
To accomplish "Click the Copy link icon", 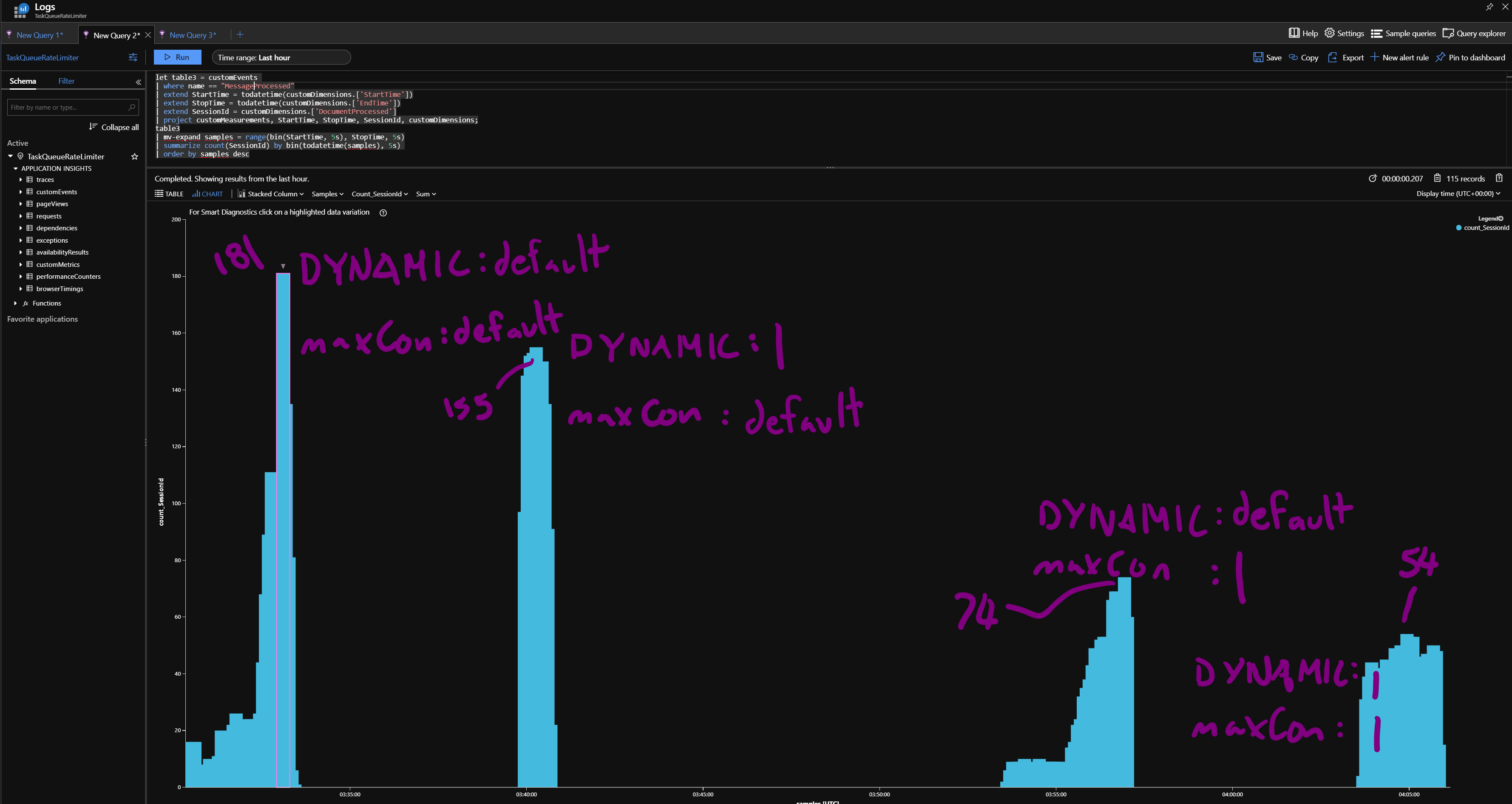I will click(1293, 57).
